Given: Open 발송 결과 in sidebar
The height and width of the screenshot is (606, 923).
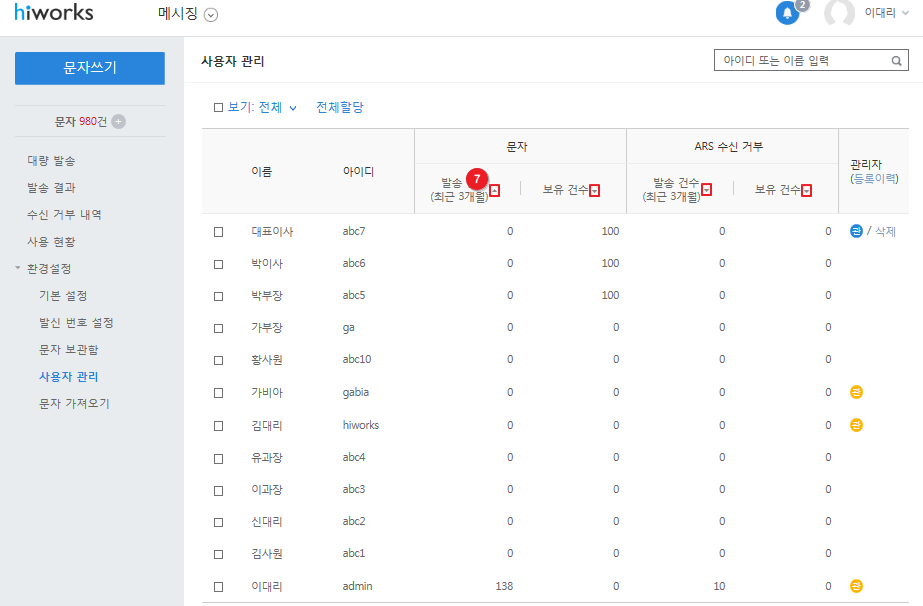Looking at the screenshot, I should (x=51, y=187).
